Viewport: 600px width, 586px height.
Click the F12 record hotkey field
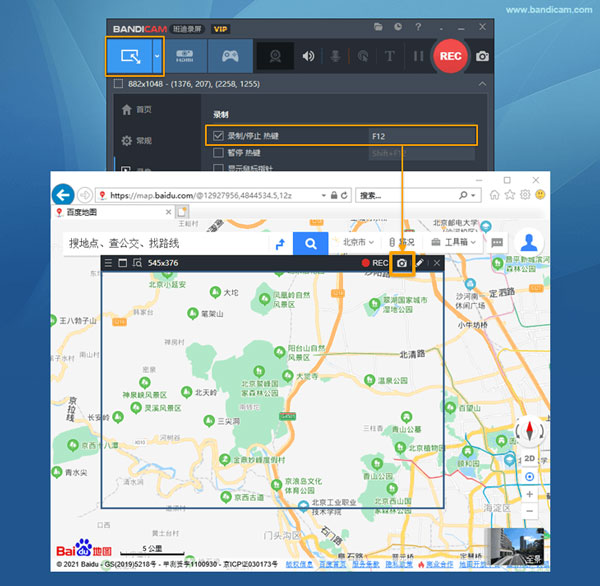422,136
